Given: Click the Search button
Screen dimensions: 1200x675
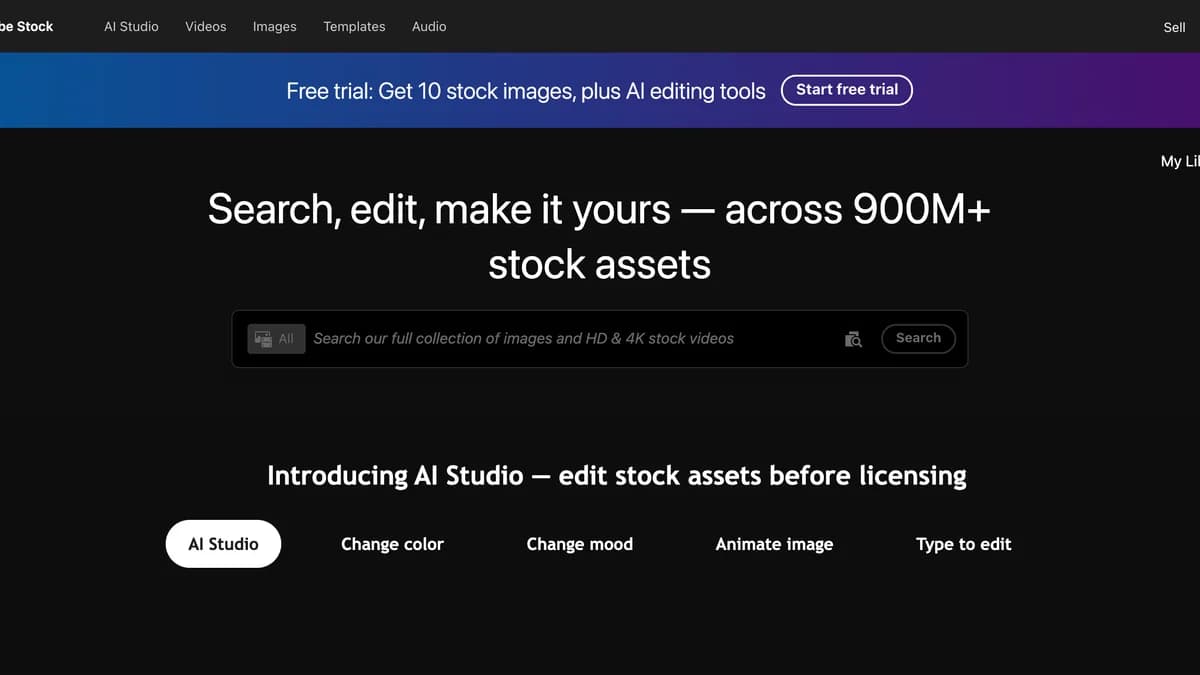Looking at the screenshot, I should [x=918, y=339].
